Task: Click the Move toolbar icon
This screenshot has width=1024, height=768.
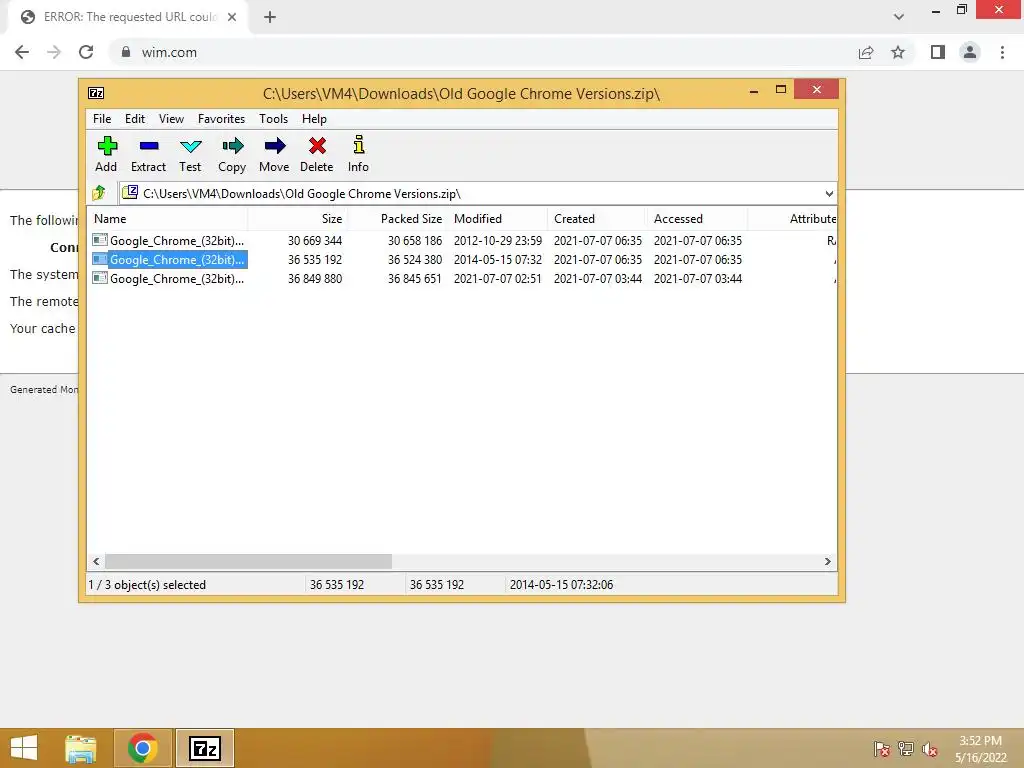Action: click(x=274, y=154)
